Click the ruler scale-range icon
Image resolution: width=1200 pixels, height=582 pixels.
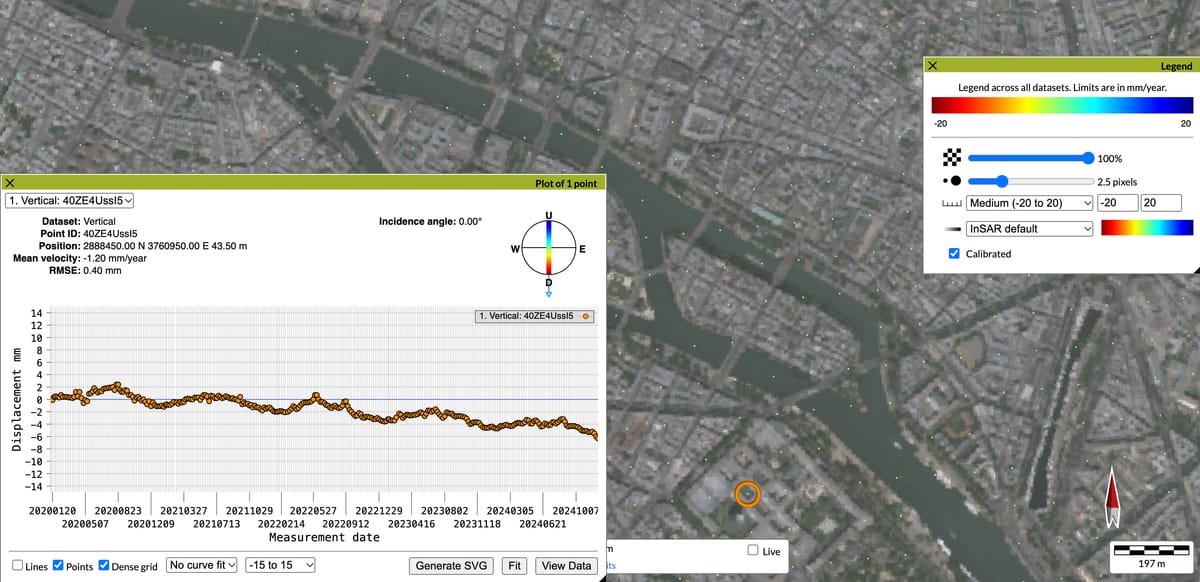coord(953,203)
